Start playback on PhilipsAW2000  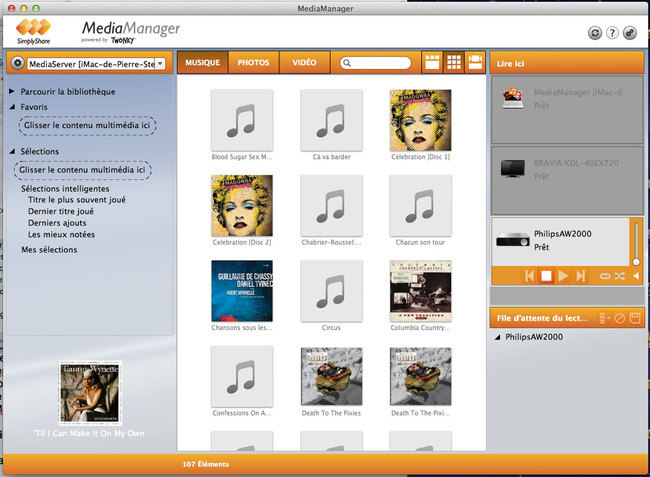click(563, 276)
